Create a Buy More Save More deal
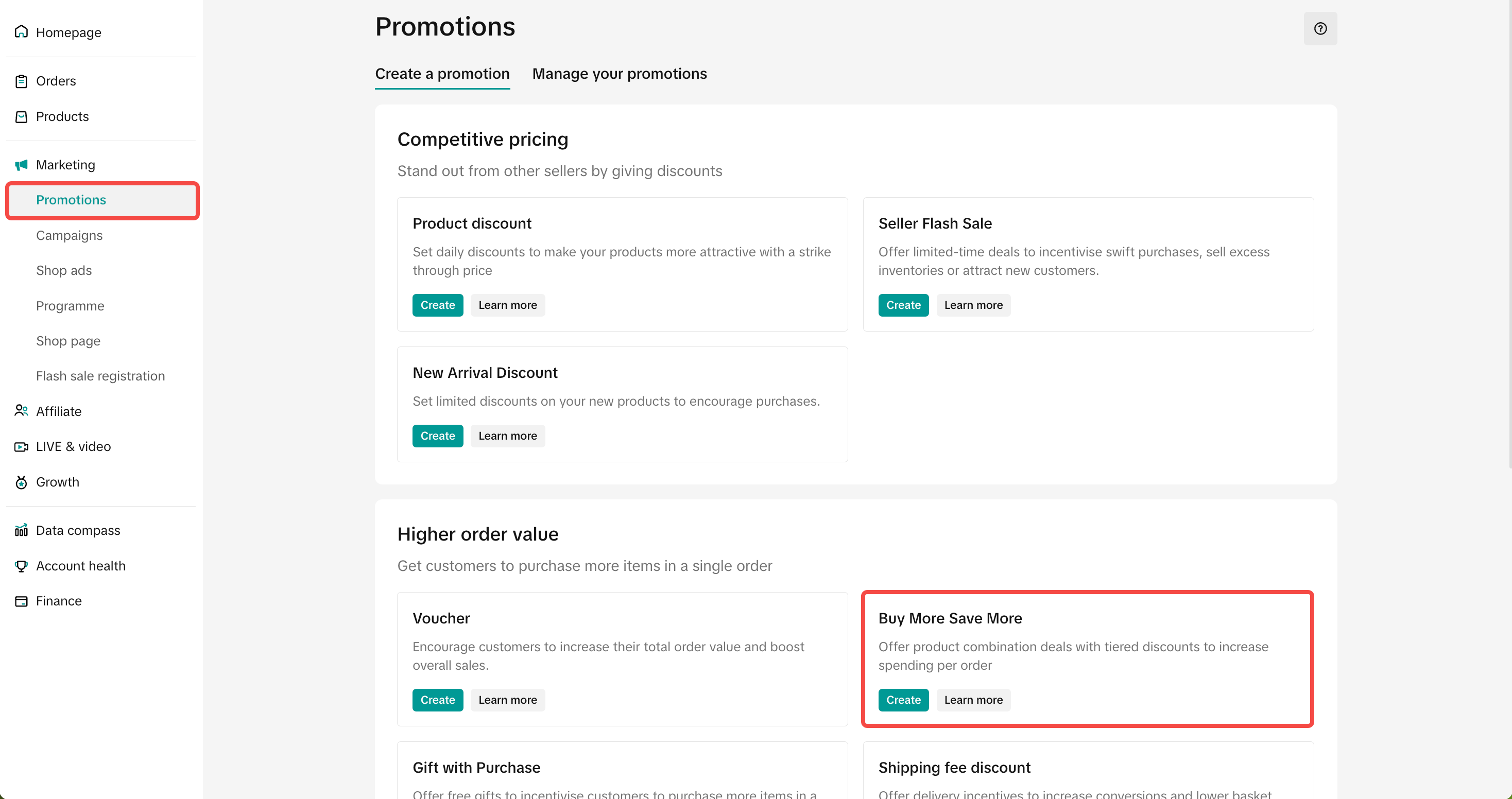This screenshot has width=1512, height=799. [x=903, y=700]
